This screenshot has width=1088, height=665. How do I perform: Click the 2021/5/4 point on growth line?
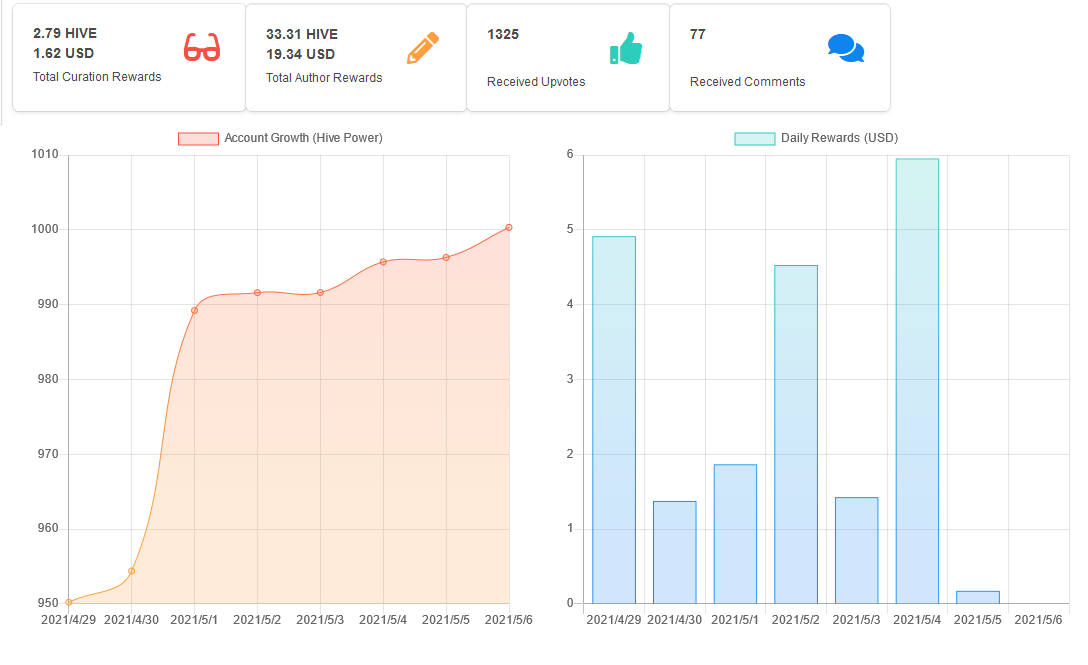tap(383, 262)
